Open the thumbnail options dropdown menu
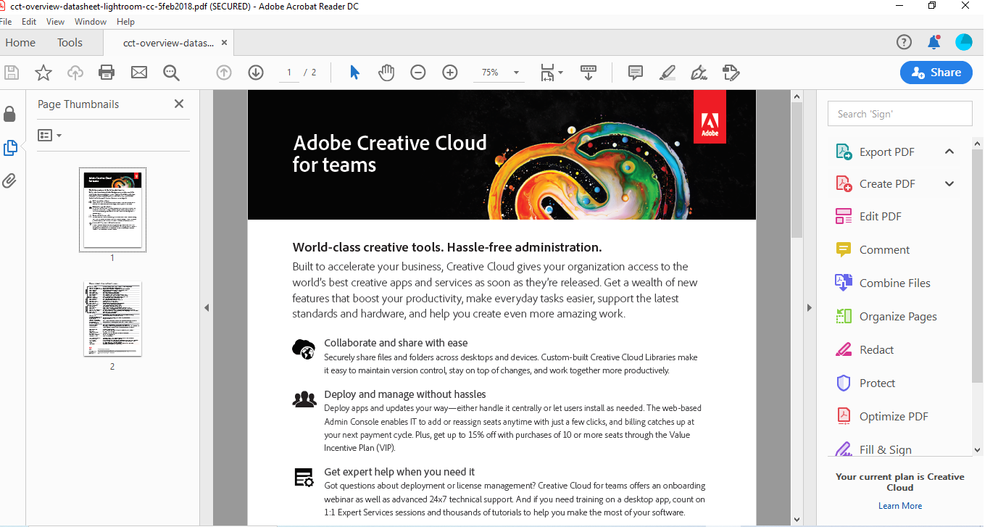 [49, 135]
